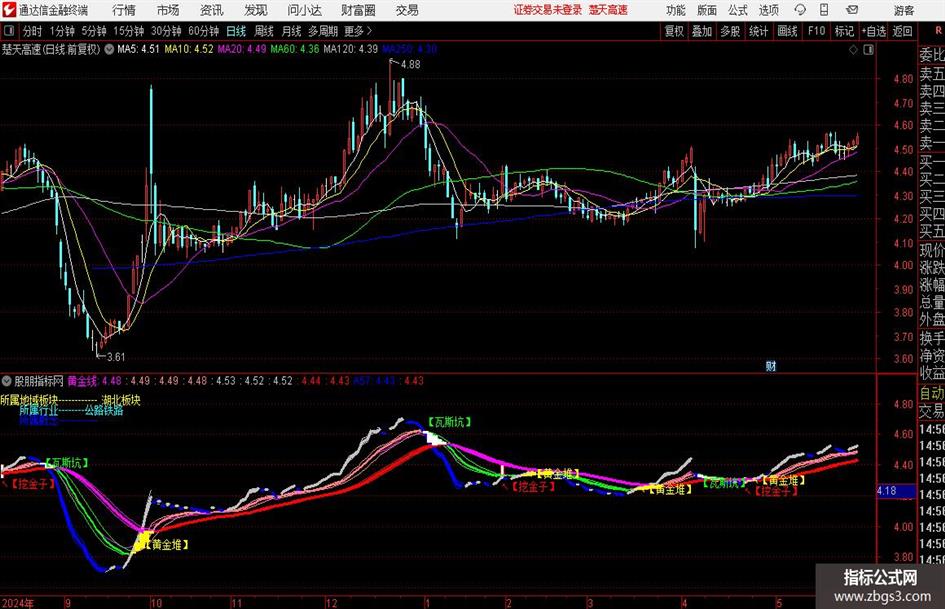Open the F10 company info button

pyautogui.click(x=816, y=31)
